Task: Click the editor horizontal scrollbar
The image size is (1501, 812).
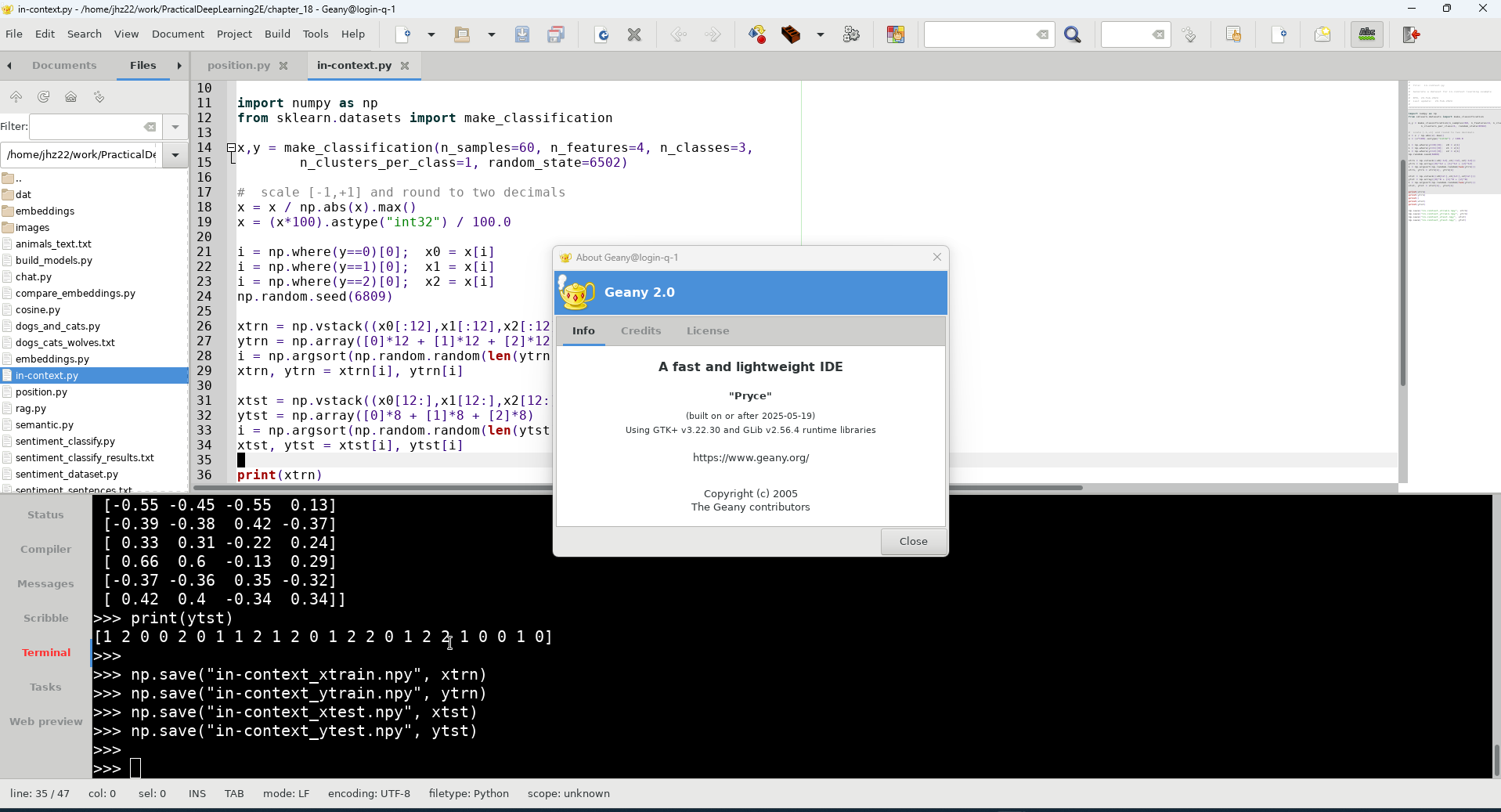Action: point(637,488)
